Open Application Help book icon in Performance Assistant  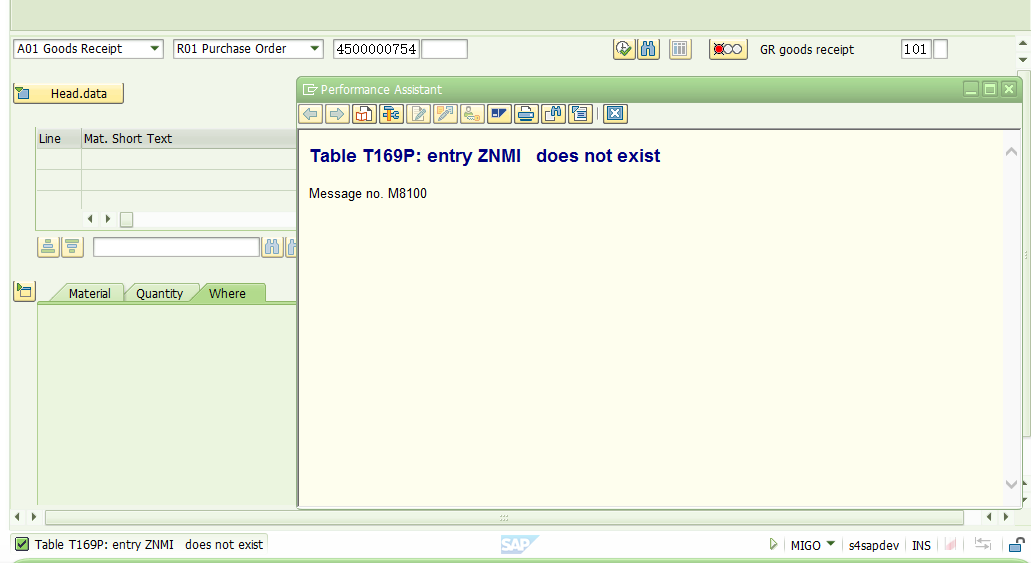click(364, 114)
